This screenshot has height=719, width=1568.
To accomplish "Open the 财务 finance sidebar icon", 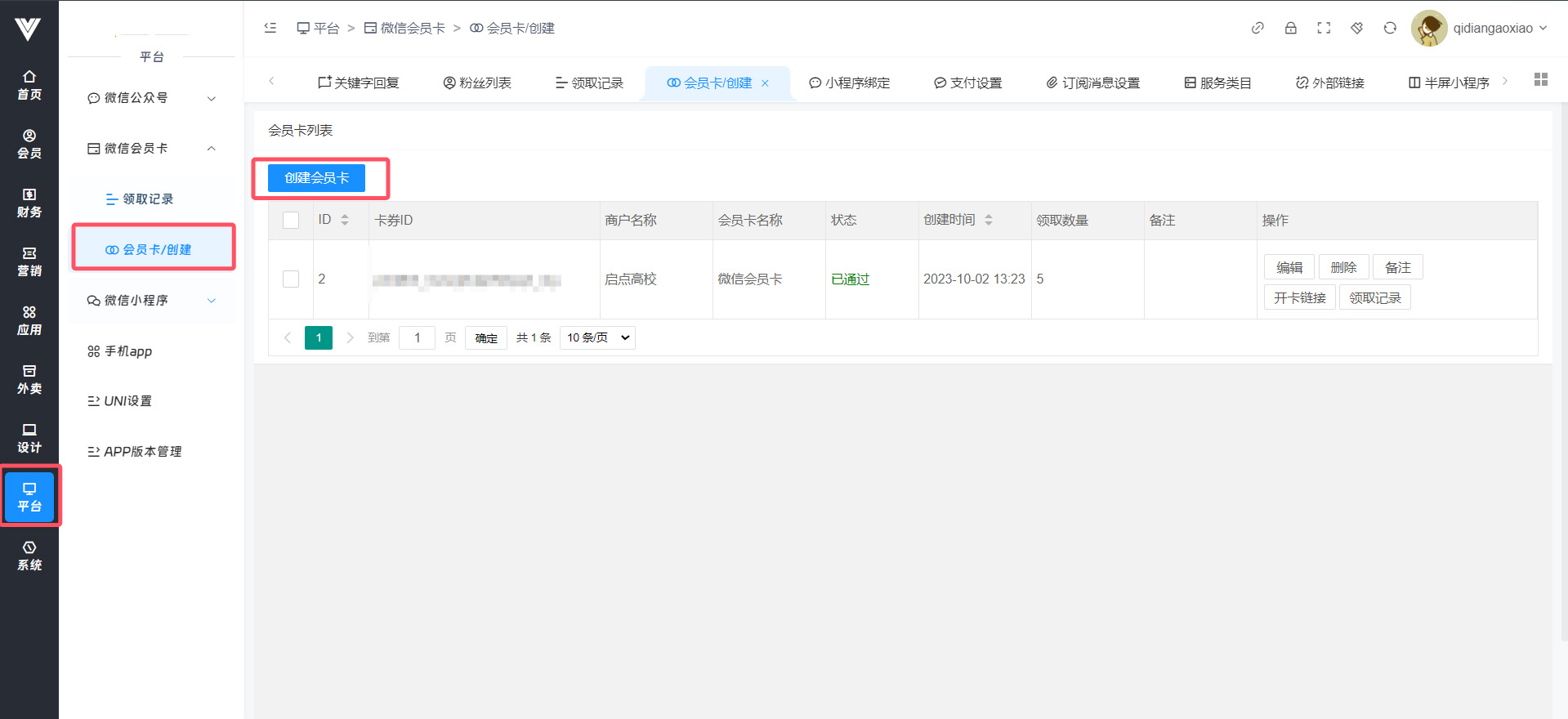I will tap(29, 203).
